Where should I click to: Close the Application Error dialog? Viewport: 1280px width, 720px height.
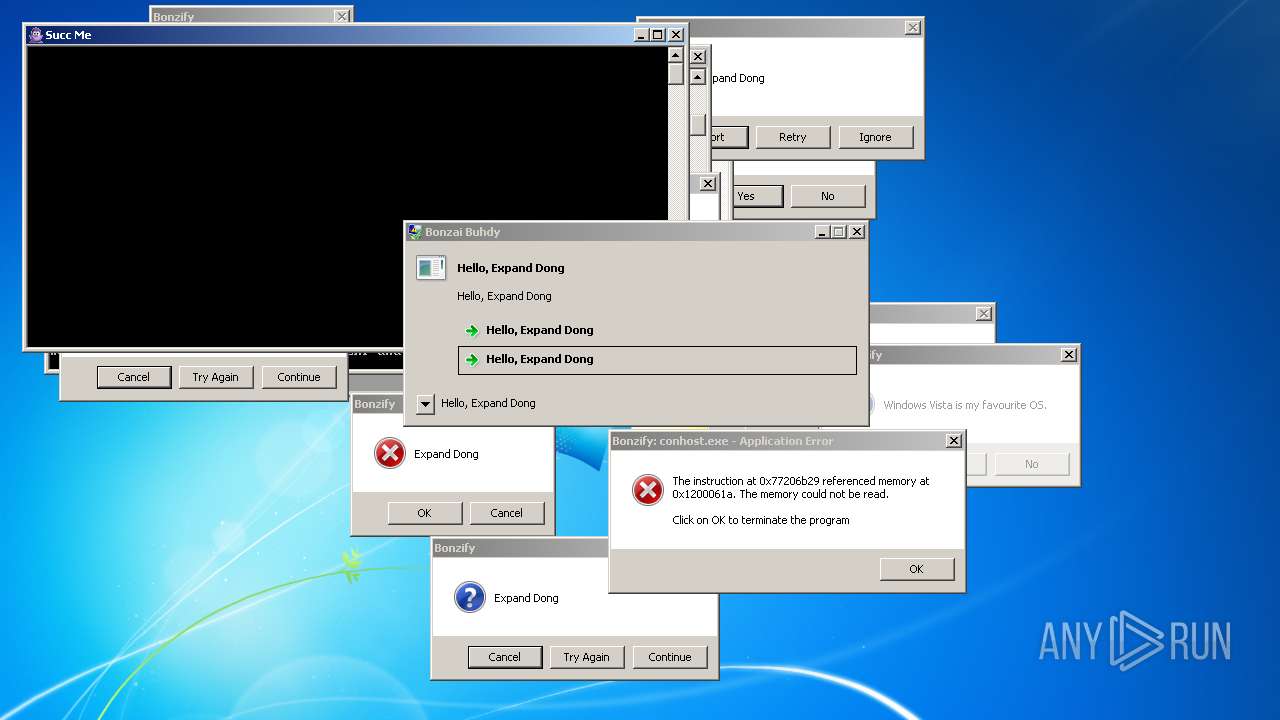pos(954,441)
